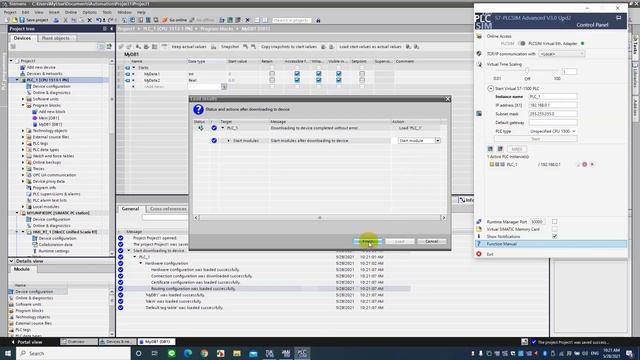640x360 pixels.
Task: Open the Start module action dropdown
Action: point(438,140)
